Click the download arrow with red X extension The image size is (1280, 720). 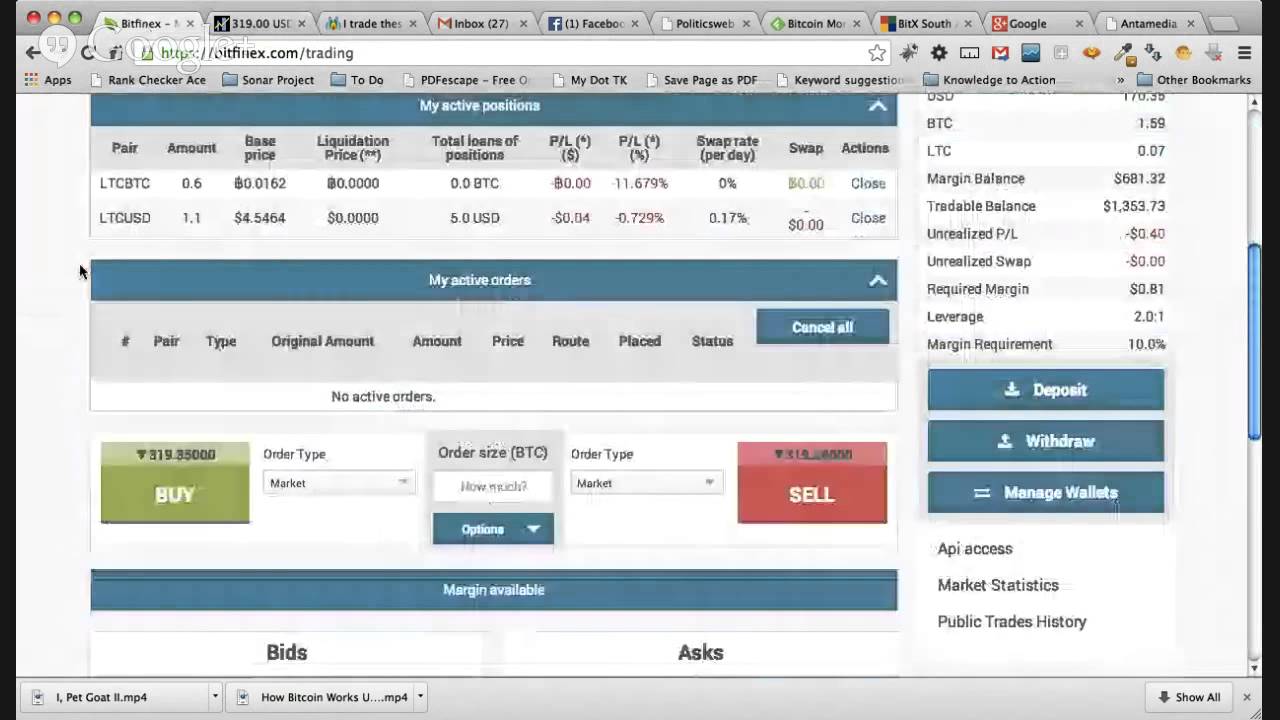[x=1214, y=53]
